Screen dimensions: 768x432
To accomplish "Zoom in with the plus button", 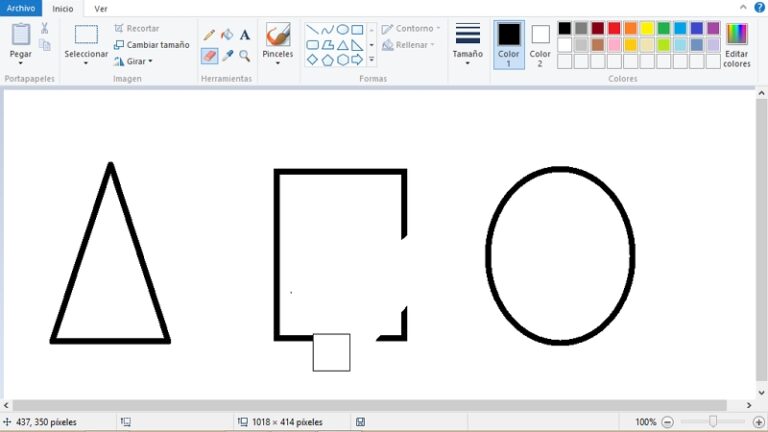I will [759, 422].
